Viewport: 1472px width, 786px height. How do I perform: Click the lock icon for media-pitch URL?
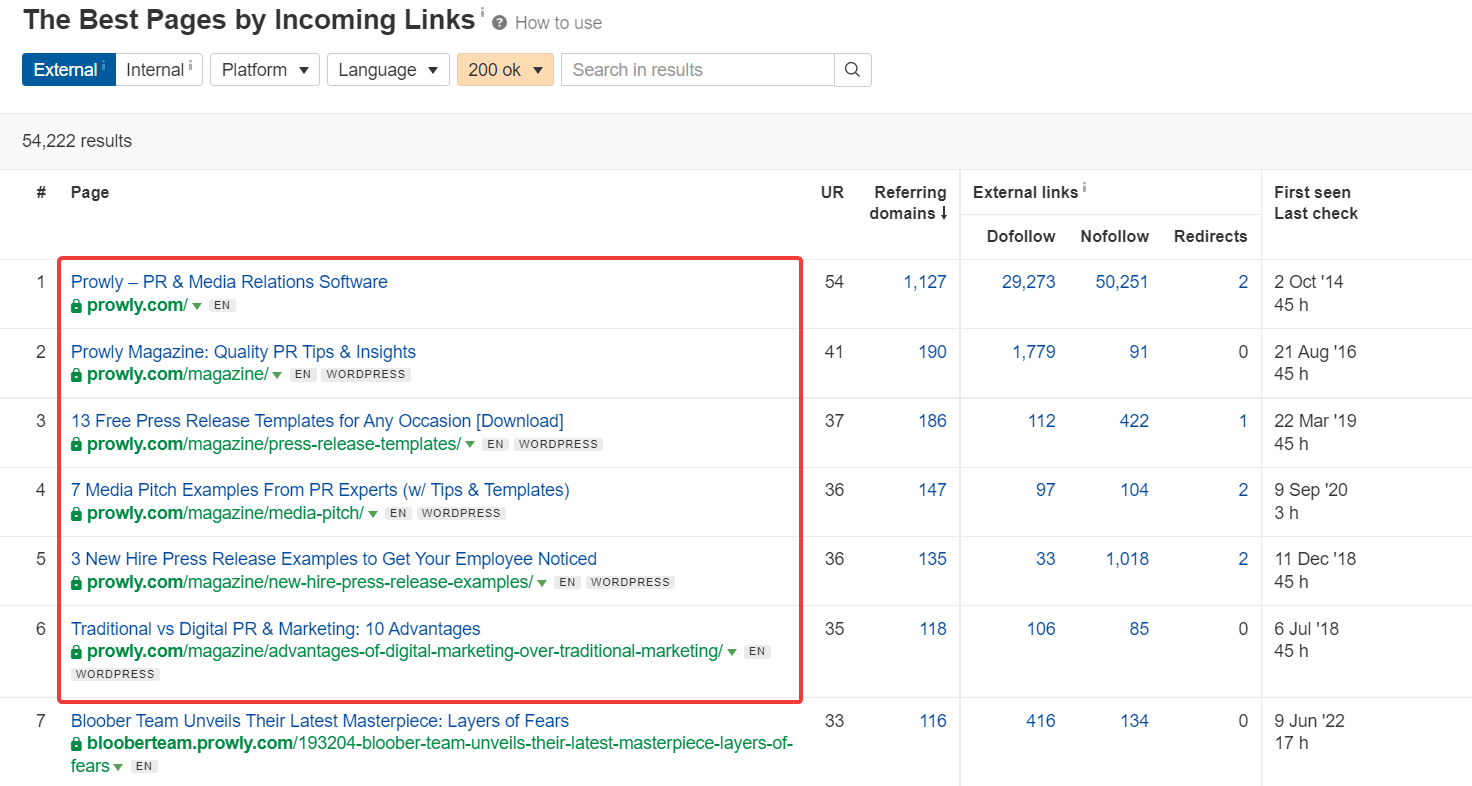coord(76,513)
